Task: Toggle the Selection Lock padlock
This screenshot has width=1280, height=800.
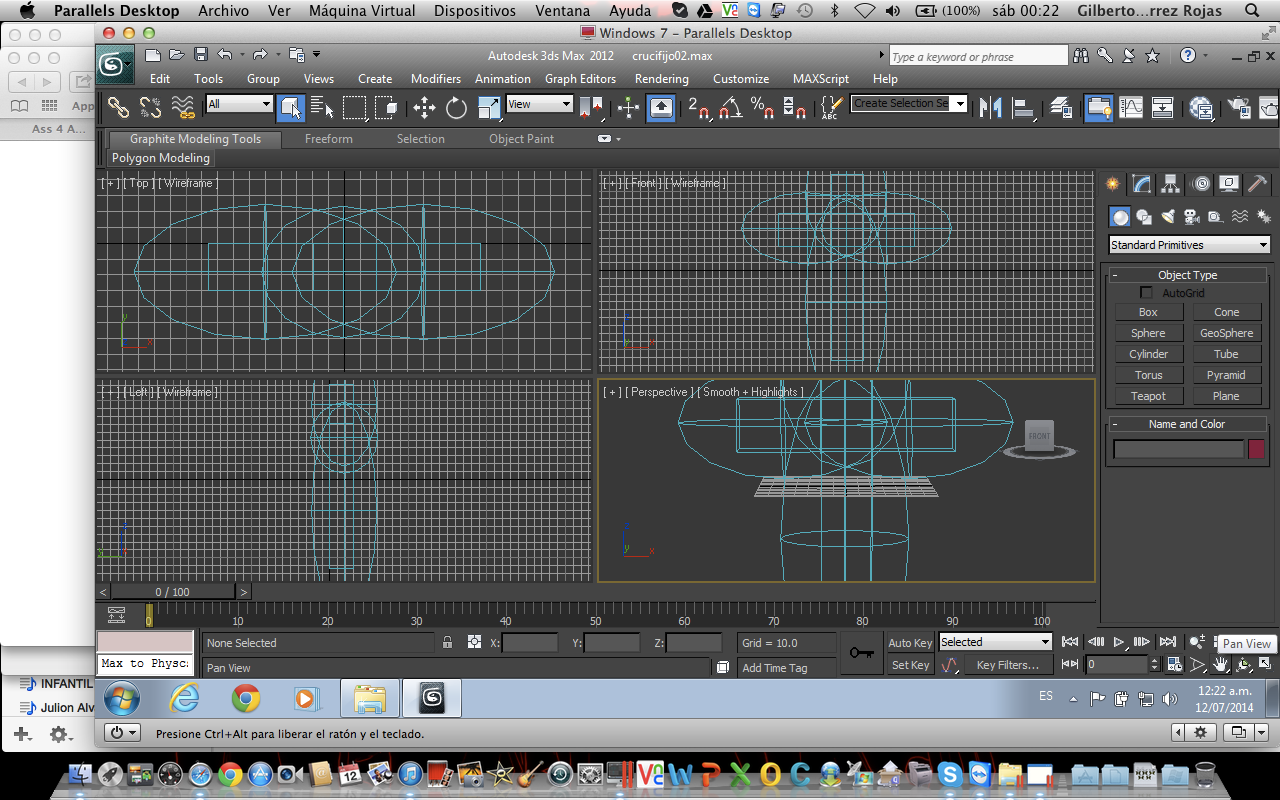Action: [x=447, y=642]
